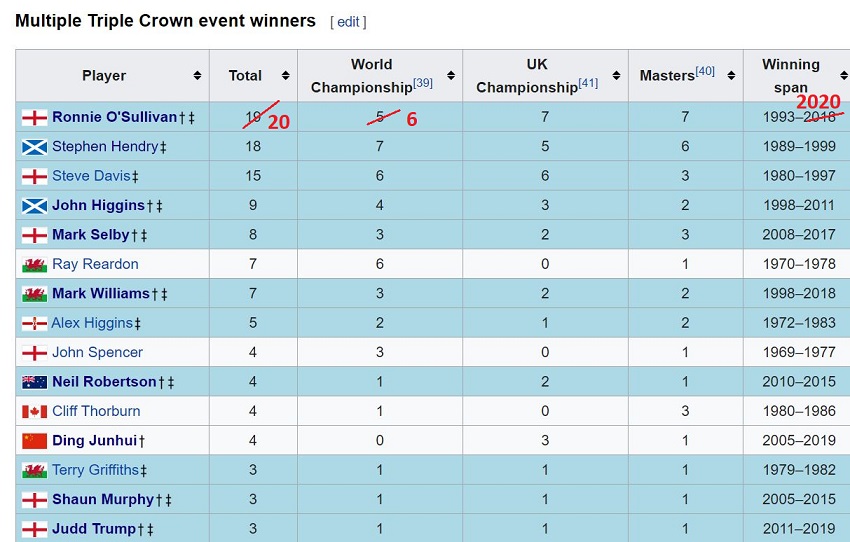The width and height of the screenshot is (850, 542).
Task: Click Wales flag icon beside Terry Griffiths
Action: 34,470
